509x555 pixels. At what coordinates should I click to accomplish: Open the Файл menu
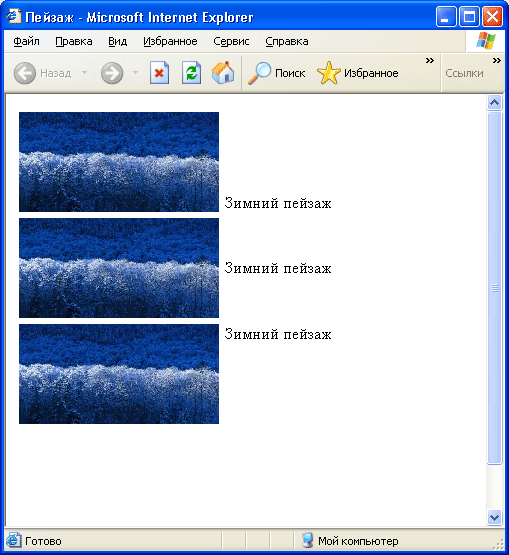coord(26,41)
